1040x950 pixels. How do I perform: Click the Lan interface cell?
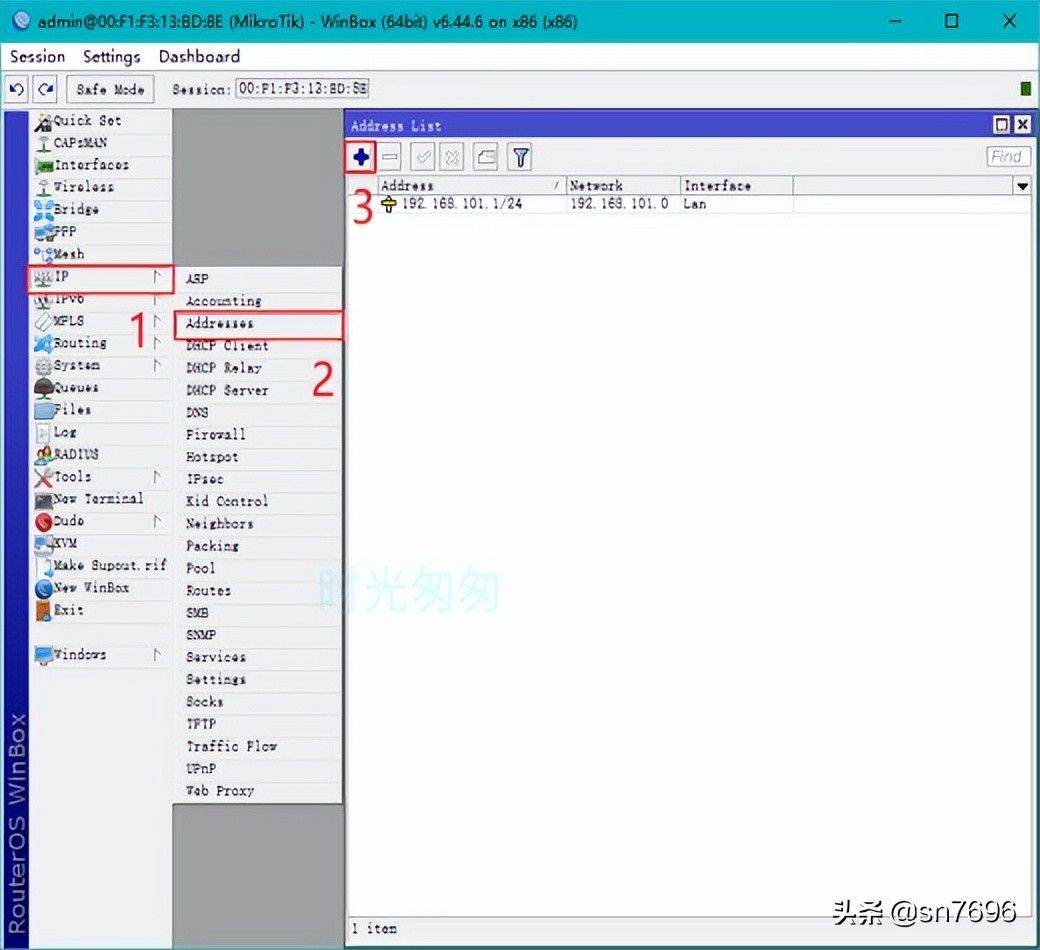coord(695,204)
